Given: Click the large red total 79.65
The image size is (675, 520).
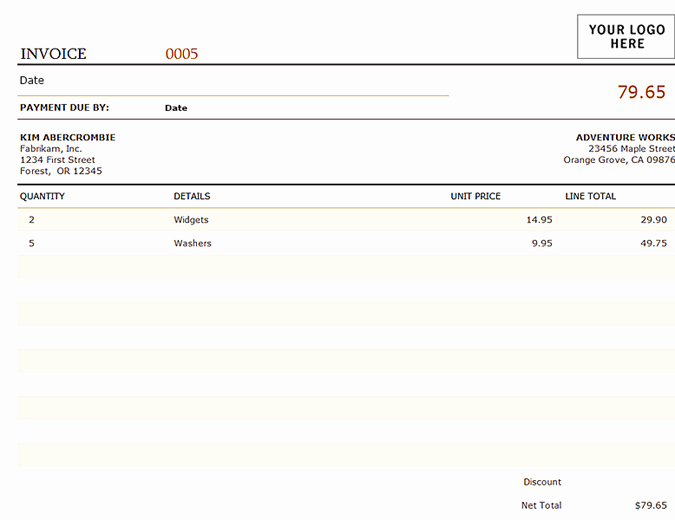Looking at the screenshot, I should tap(641, 92).
